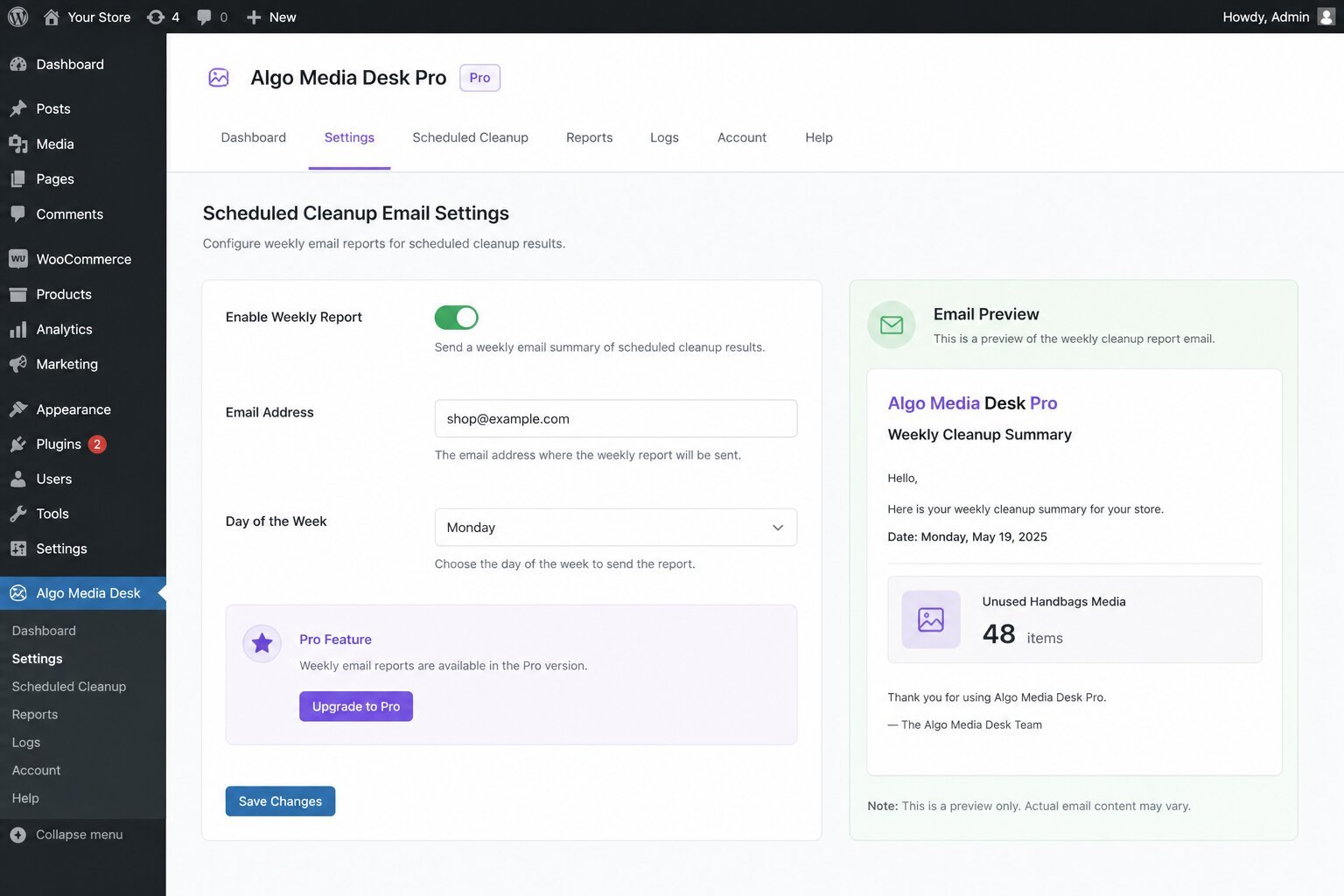1344x896 pixels.
Task: Open Account in sidebar submenu
Action: [x=37, y=770]
